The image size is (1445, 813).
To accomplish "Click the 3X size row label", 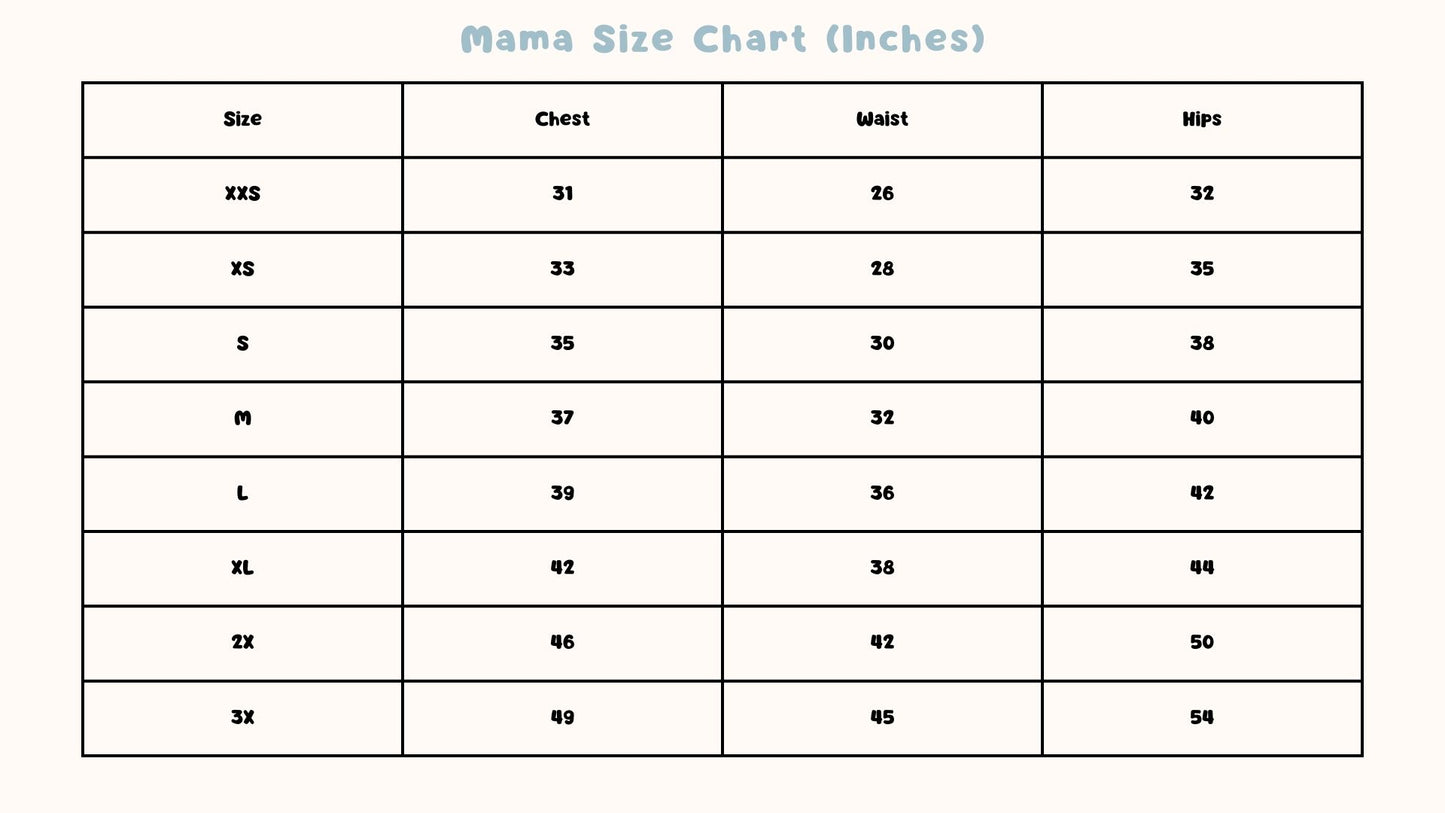I will [x=242, y=717].
